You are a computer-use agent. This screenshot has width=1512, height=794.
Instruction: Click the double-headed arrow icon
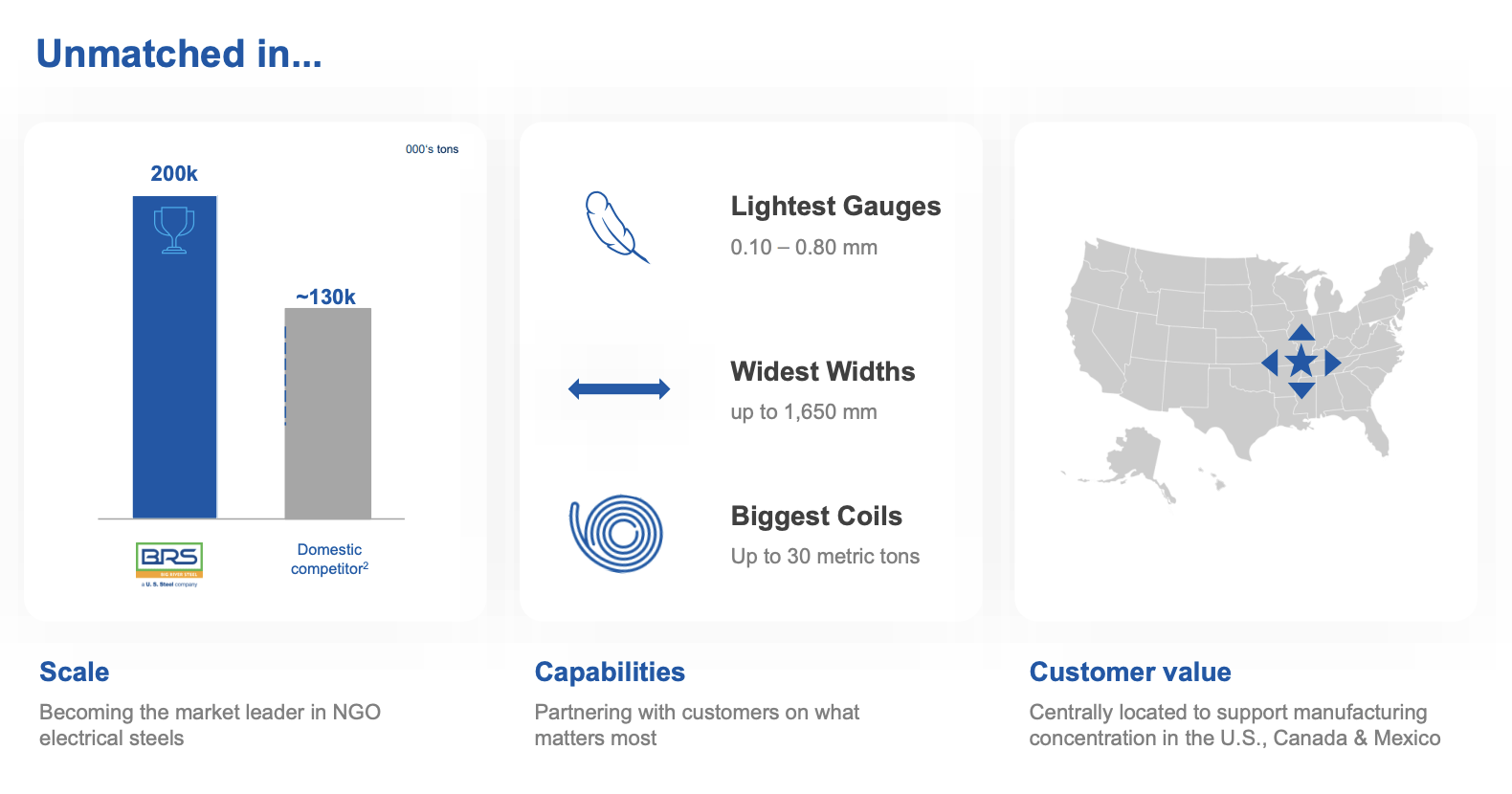click(x=619, y=388)
